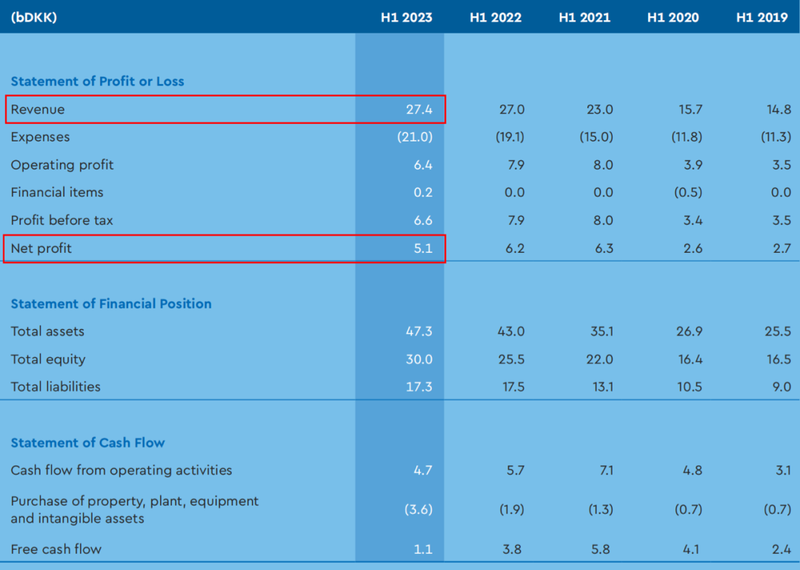Click the Operating profit row label

[62, 165]
